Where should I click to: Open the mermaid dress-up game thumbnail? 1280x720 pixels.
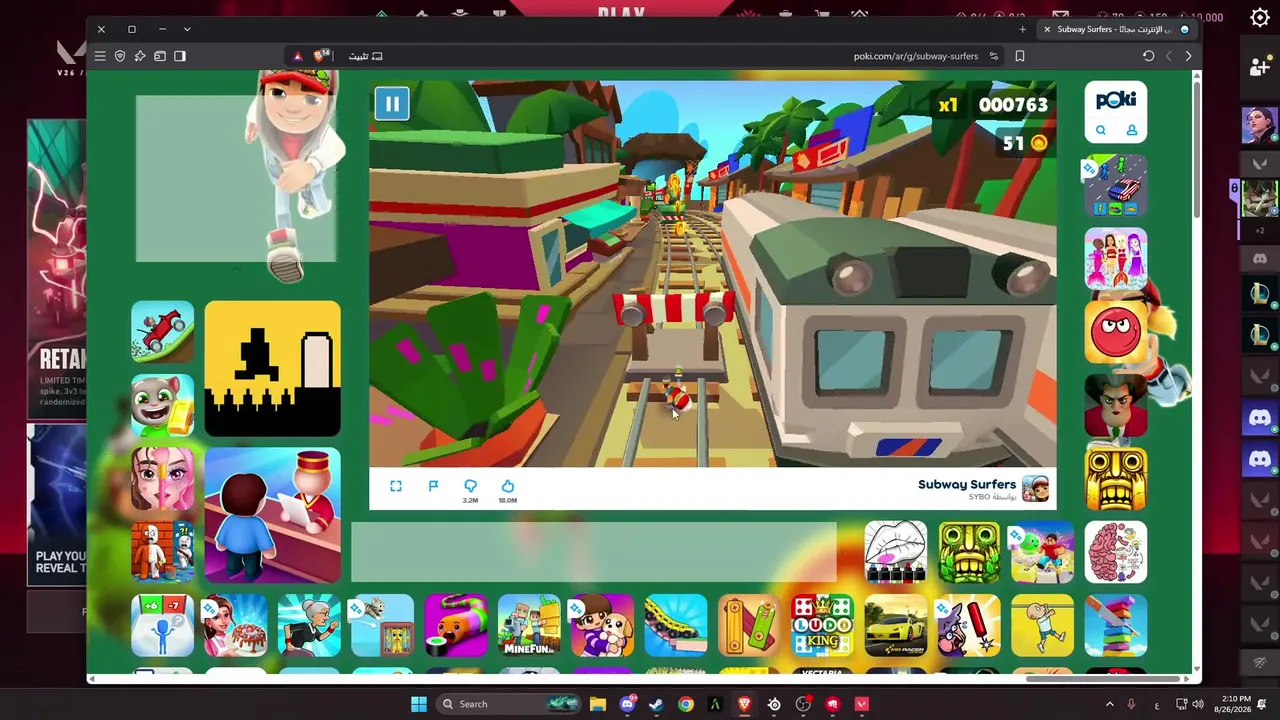pyautogui.click(x=1116, y=258)
